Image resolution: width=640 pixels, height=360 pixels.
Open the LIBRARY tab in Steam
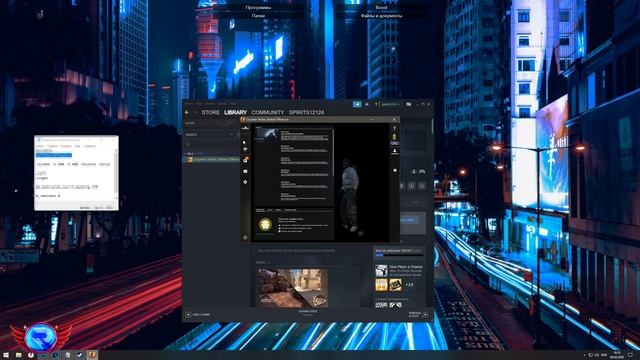[236, 112]
